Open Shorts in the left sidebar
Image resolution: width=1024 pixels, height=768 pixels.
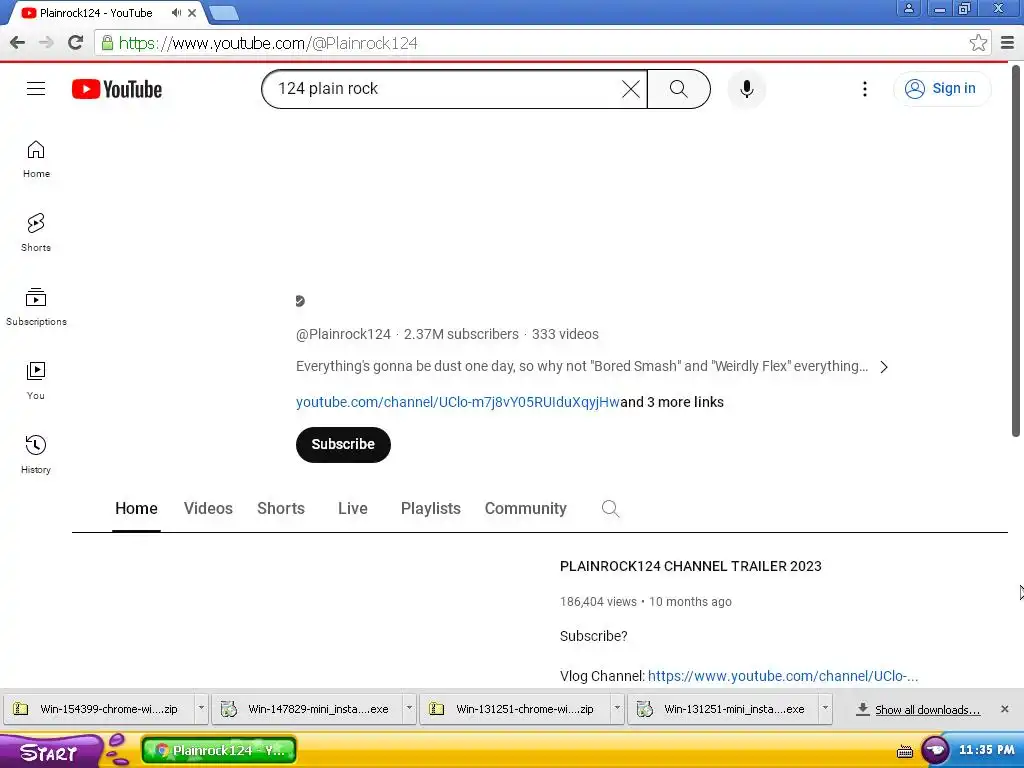pyautogui.click(x=36, y=233)
